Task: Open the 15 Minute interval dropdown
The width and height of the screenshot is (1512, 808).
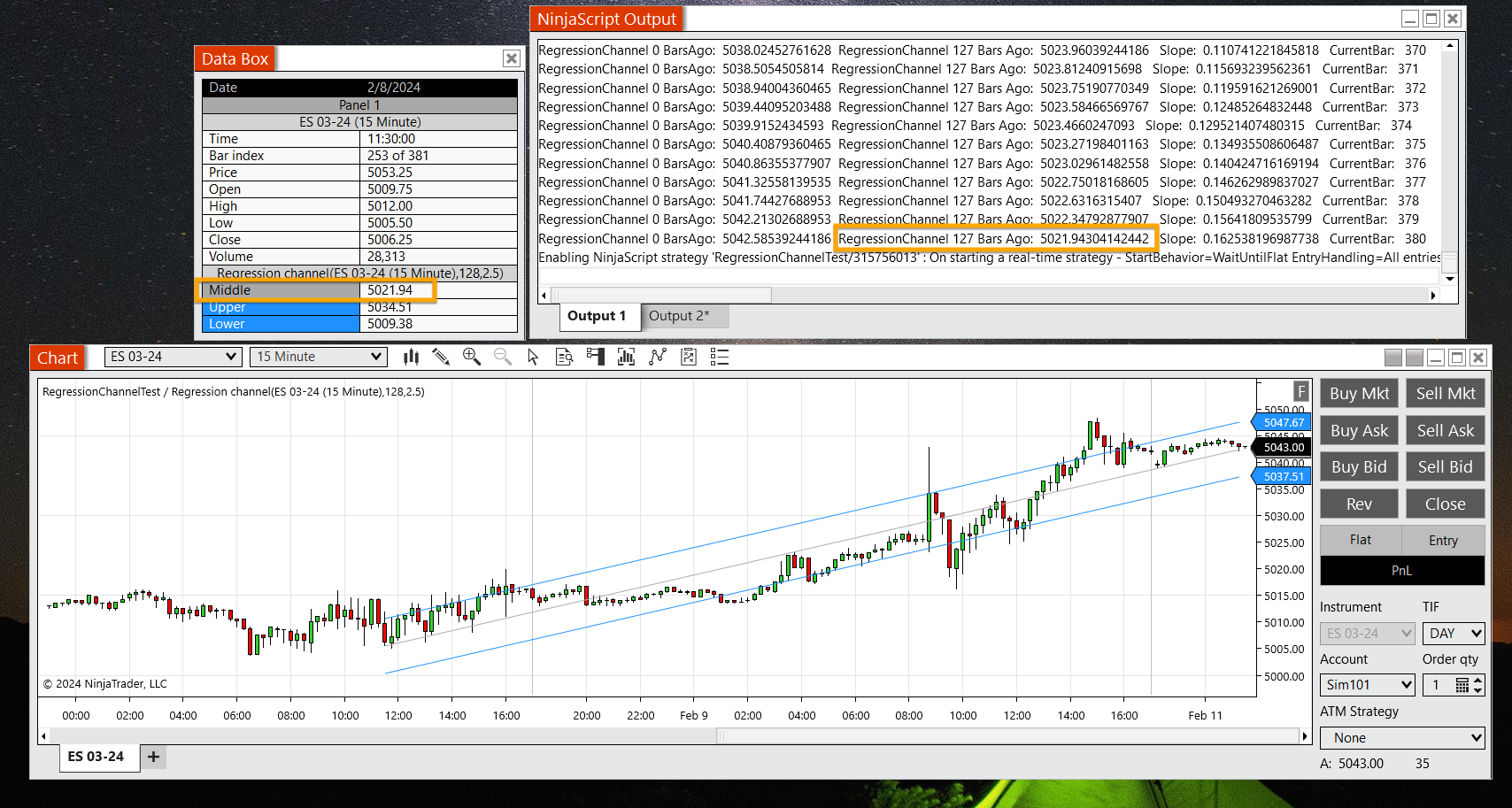Action: pos(319,357)
